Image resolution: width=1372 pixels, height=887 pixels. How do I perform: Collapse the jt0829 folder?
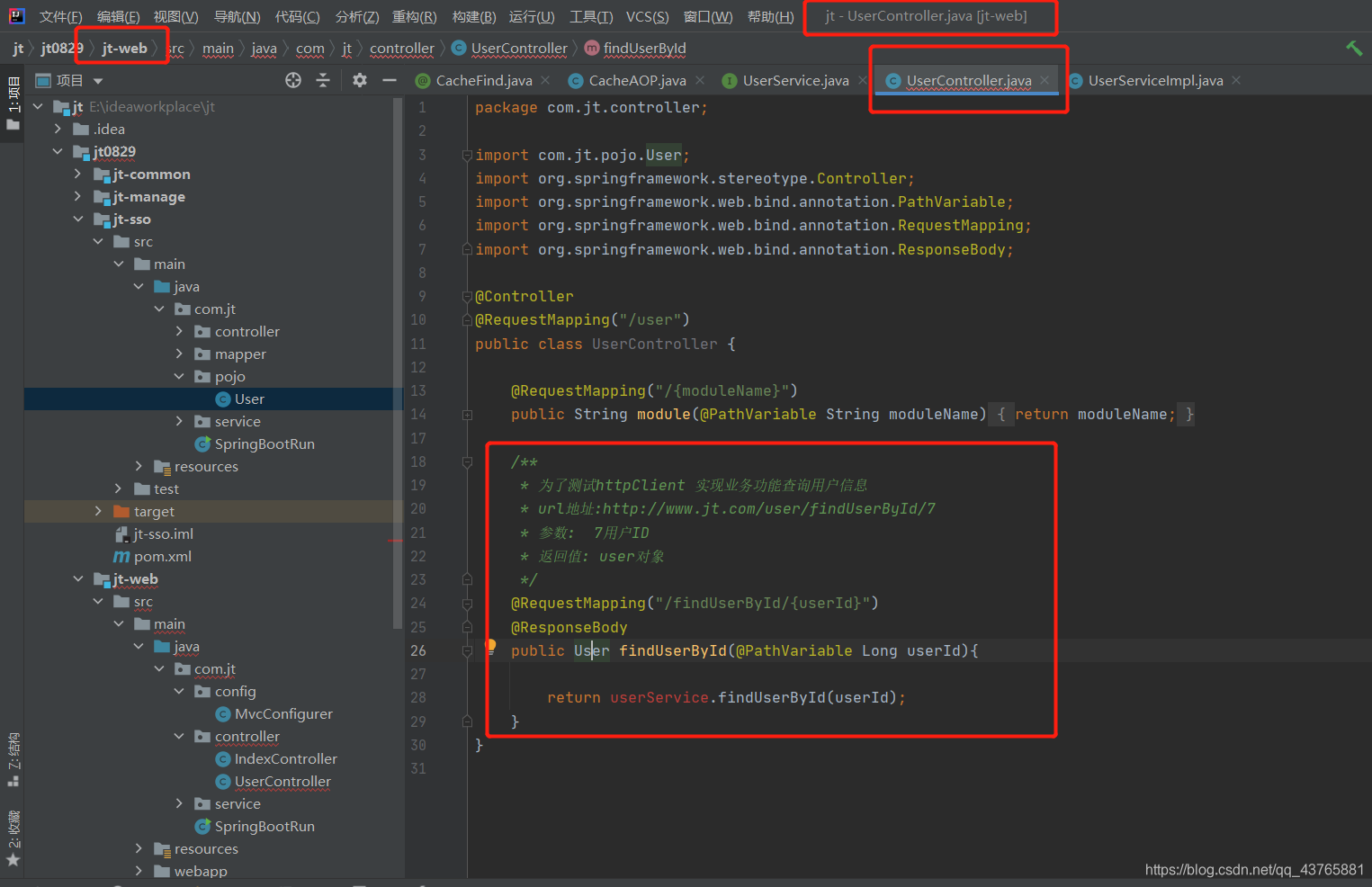(58, 151)
